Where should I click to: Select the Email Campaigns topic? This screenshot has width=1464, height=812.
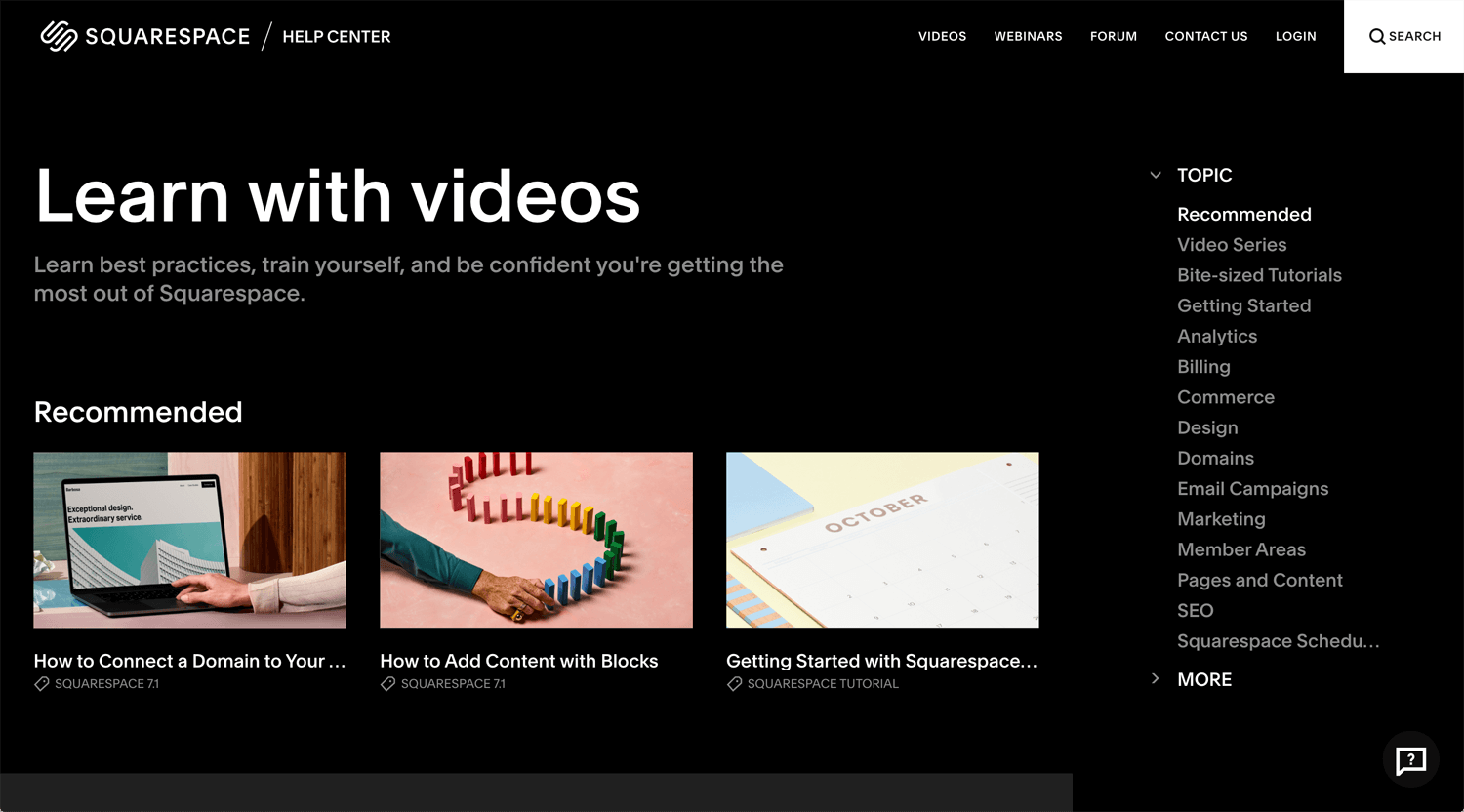[x=1253, y=489]
